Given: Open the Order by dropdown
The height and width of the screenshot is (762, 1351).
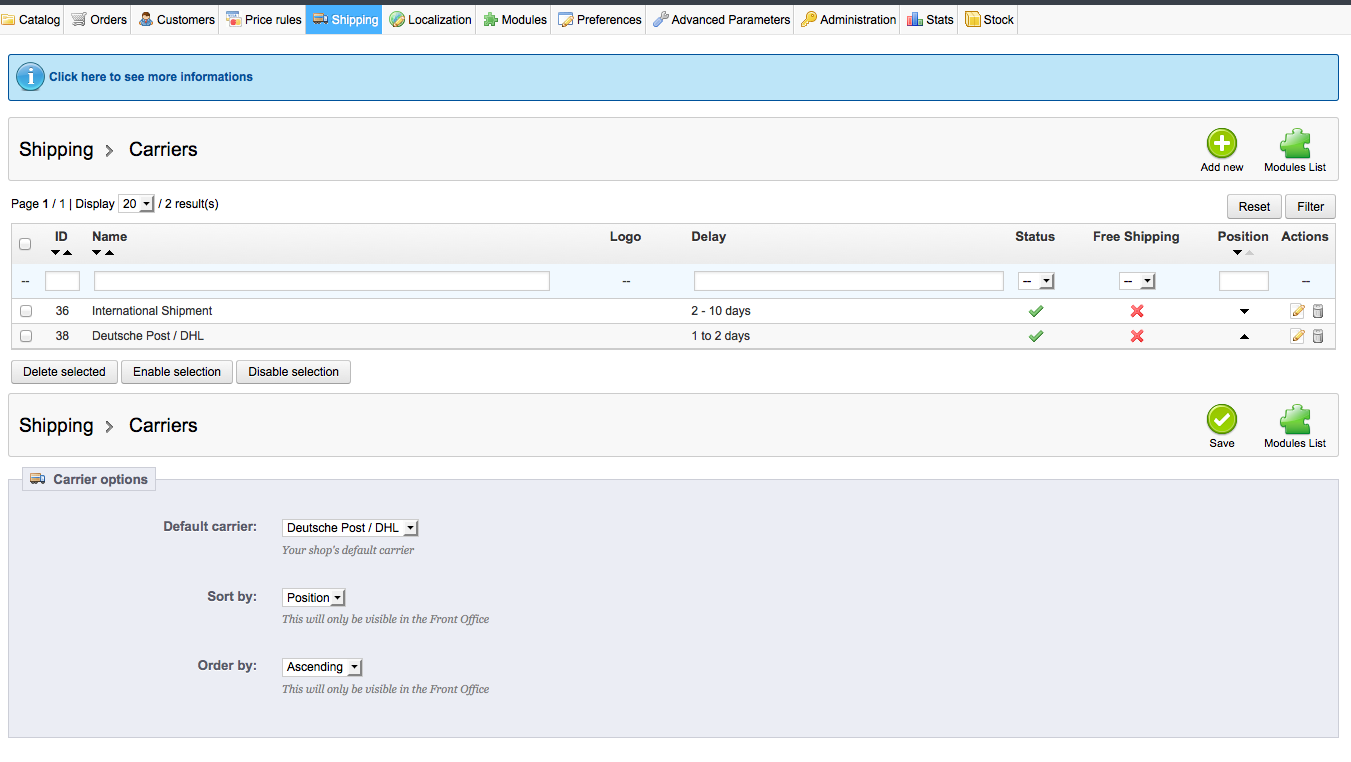Looking at the screenshot, I should [x=322, y=667].
